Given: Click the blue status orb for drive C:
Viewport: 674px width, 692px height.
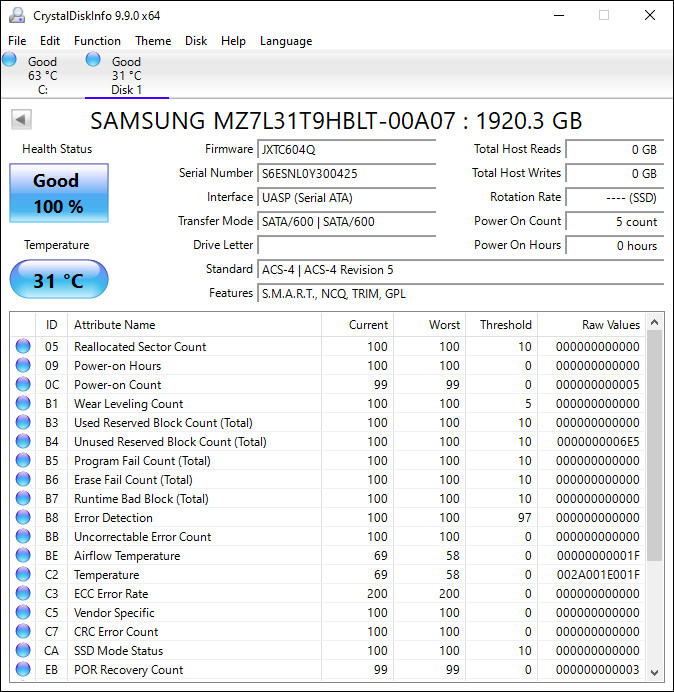Looking at the screenshot, I should (9, 59).
